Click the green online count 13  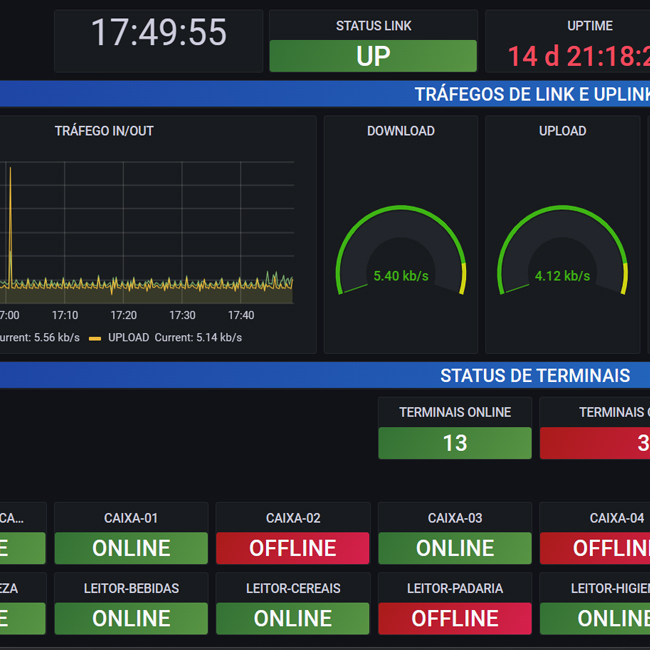click(x=455, y=443)
